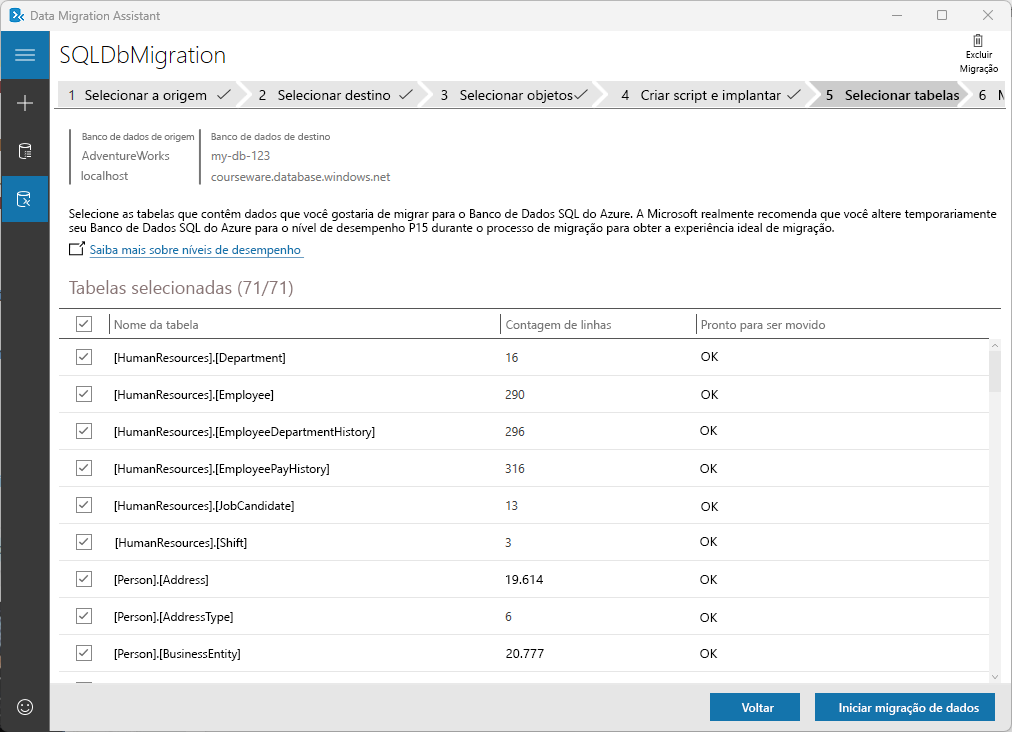Open the hamburger menu icon

tap(25, 55)
